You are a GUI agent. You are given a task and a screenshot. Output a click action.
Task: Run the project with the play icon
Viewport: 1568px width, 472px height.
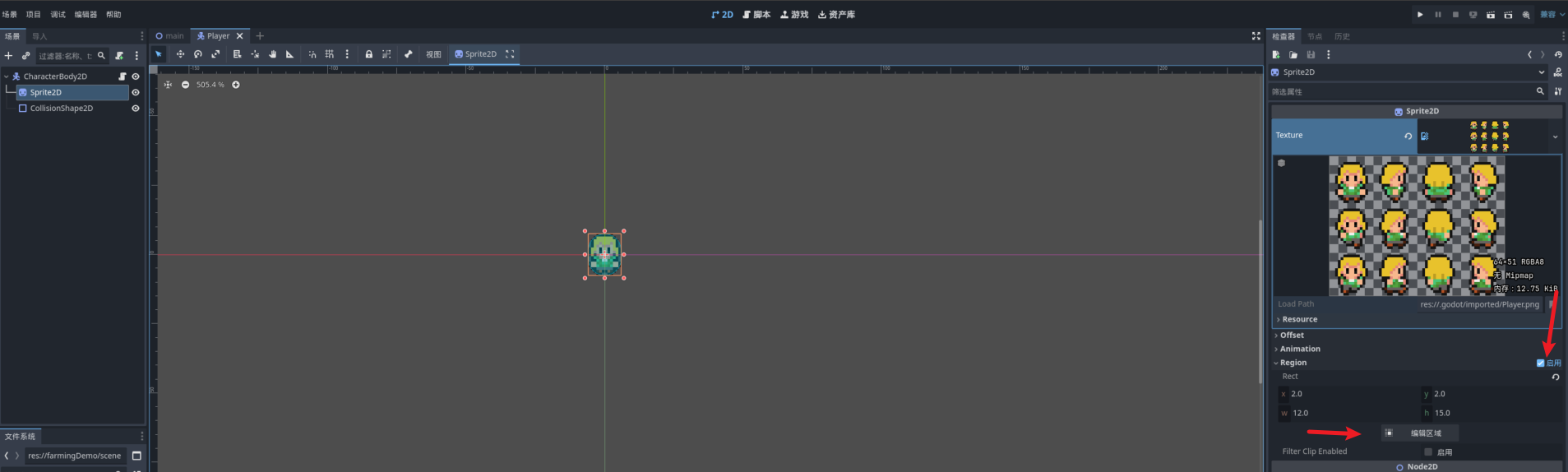1420,15
